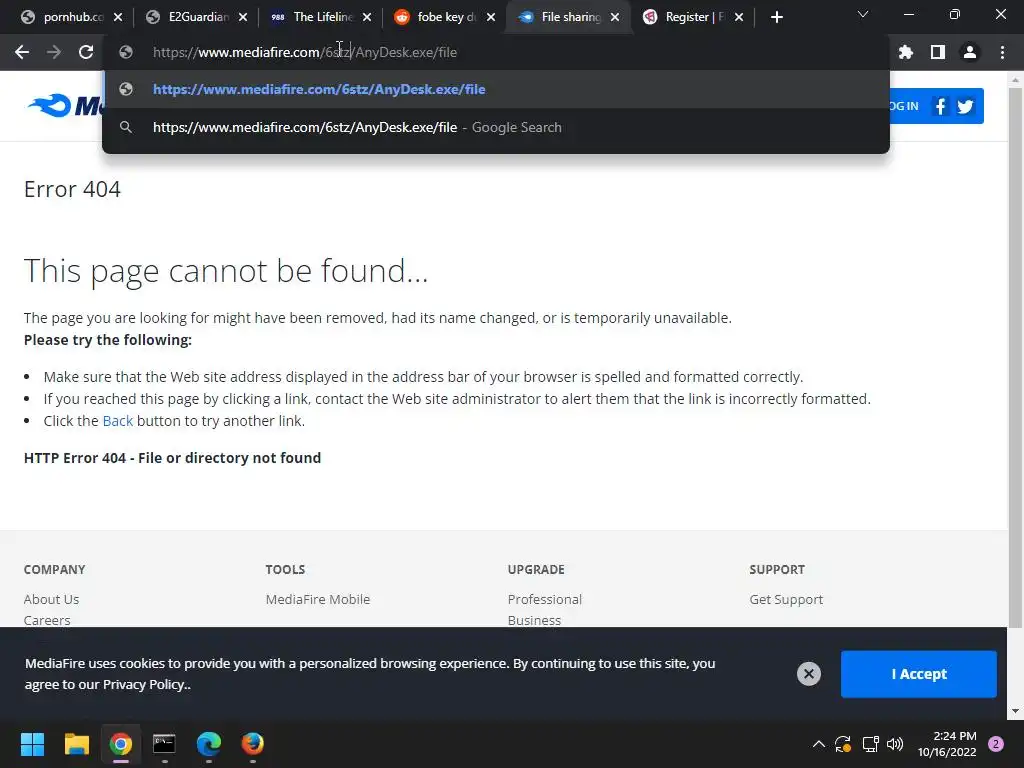Open the MediaFire Mobile link
Image resolution: width=1024 pixels, height=768 pixels.
click(x=317, y=599)
